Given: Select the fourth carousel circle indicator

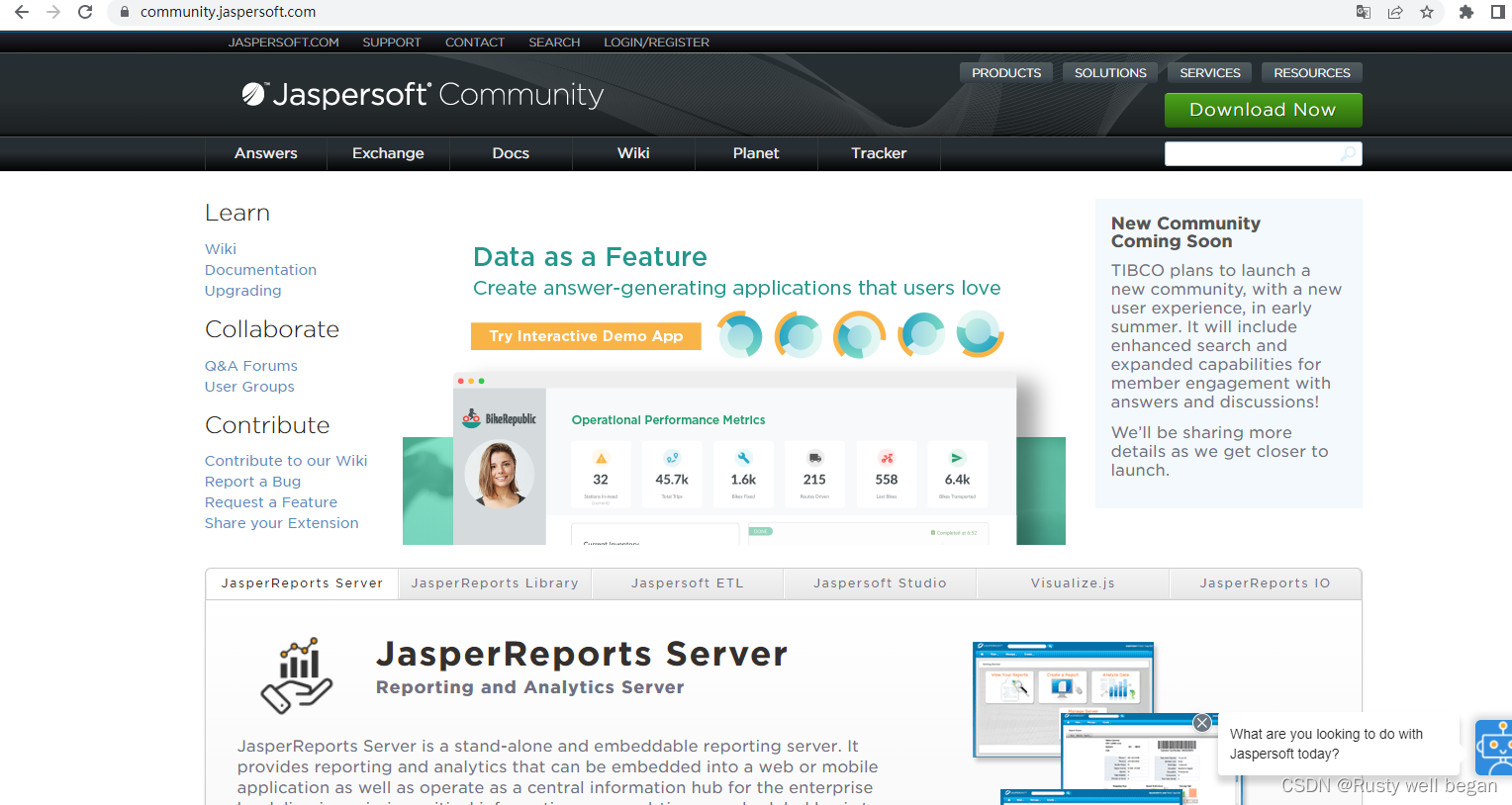Looking at the screenshot, I should coord(922,334).
